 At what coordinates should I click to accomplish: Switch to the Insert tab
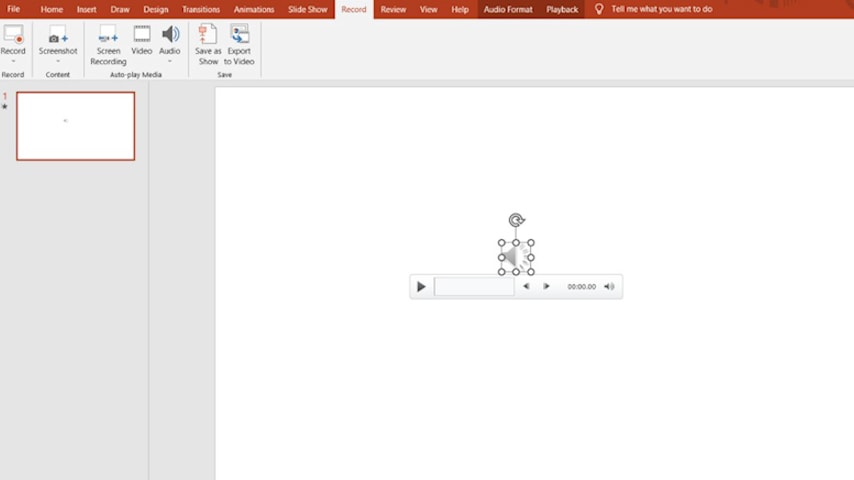(x=87, y=9)
